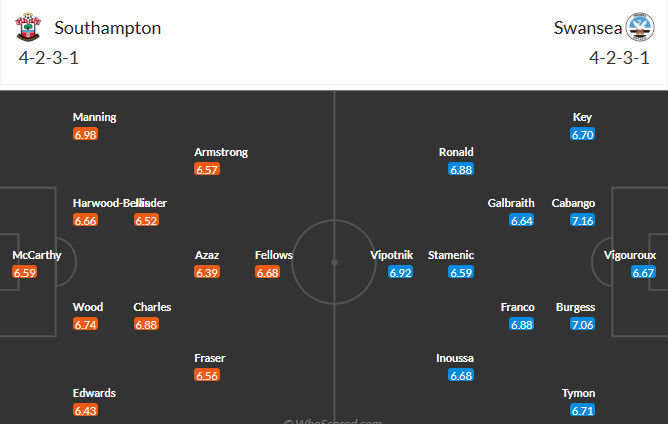This screenshot has width=668, height=424.
Task: Click Vigouroux's 6.67 rating badge
Action: click(643, 272)
